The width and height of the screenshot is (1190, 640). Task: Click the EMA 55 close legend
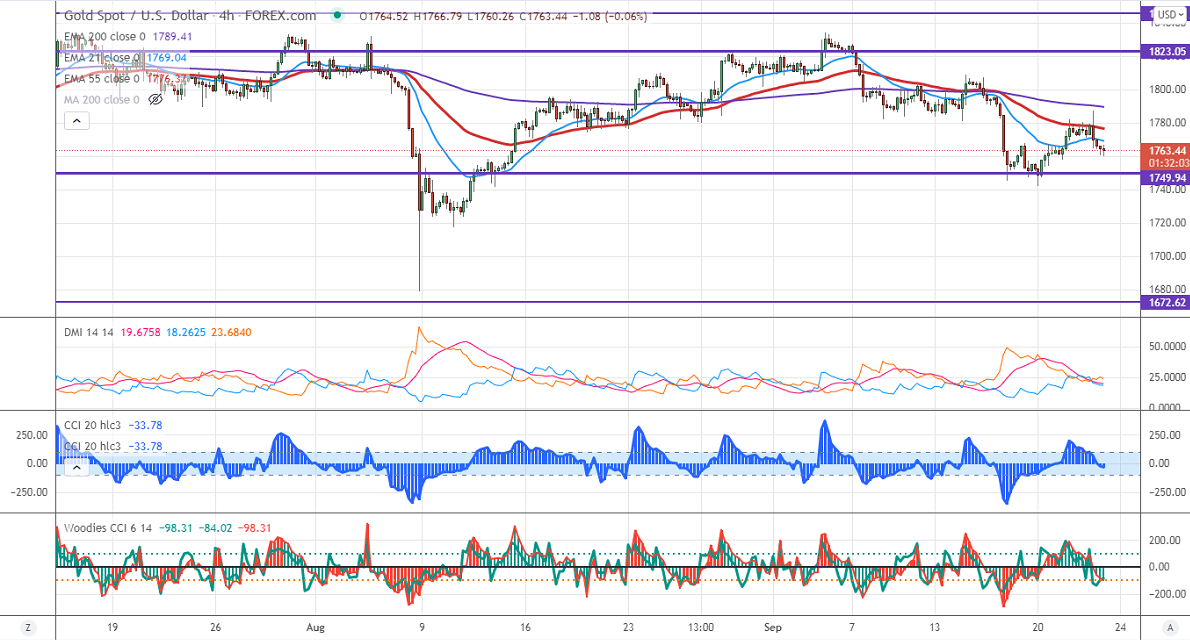(x=102, y=79)
